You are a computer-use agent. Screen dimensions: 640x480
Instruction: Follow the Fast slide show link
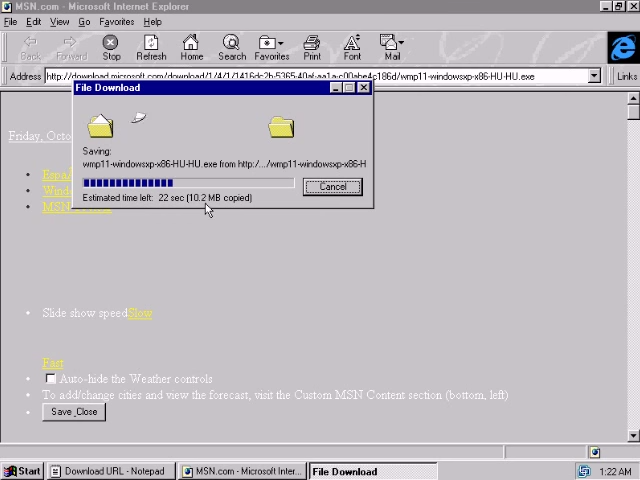53,363
